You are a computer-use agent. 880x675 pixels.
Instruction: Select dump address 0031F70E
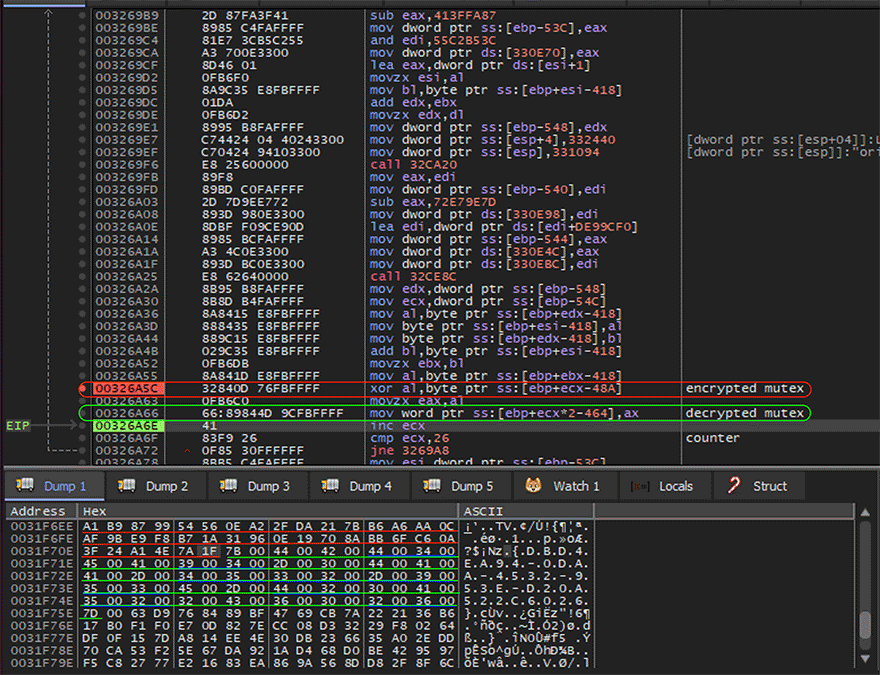tap(42, 551)
